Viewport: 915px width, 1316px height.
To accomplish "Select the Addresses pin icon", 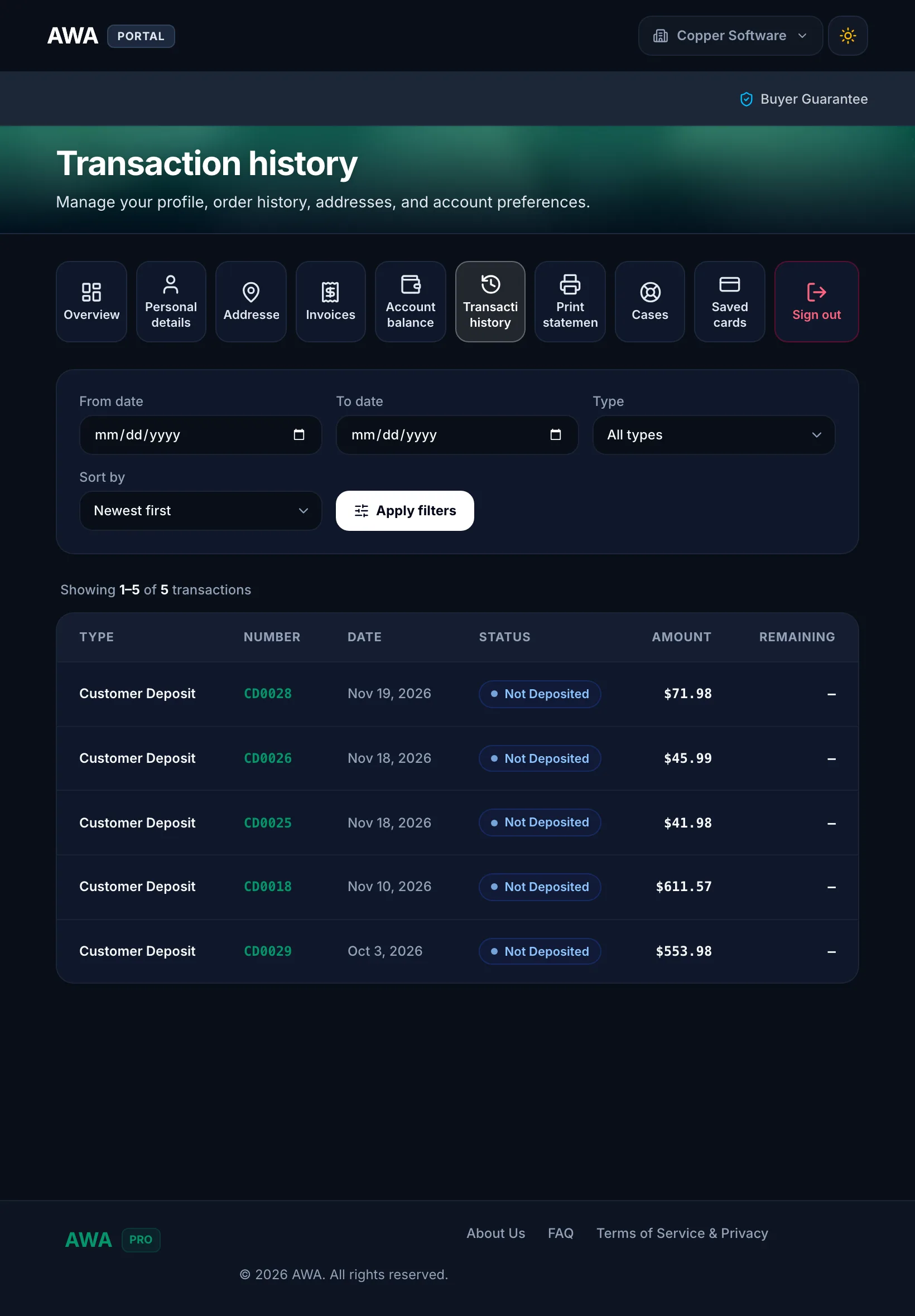I will click(251, 292).
